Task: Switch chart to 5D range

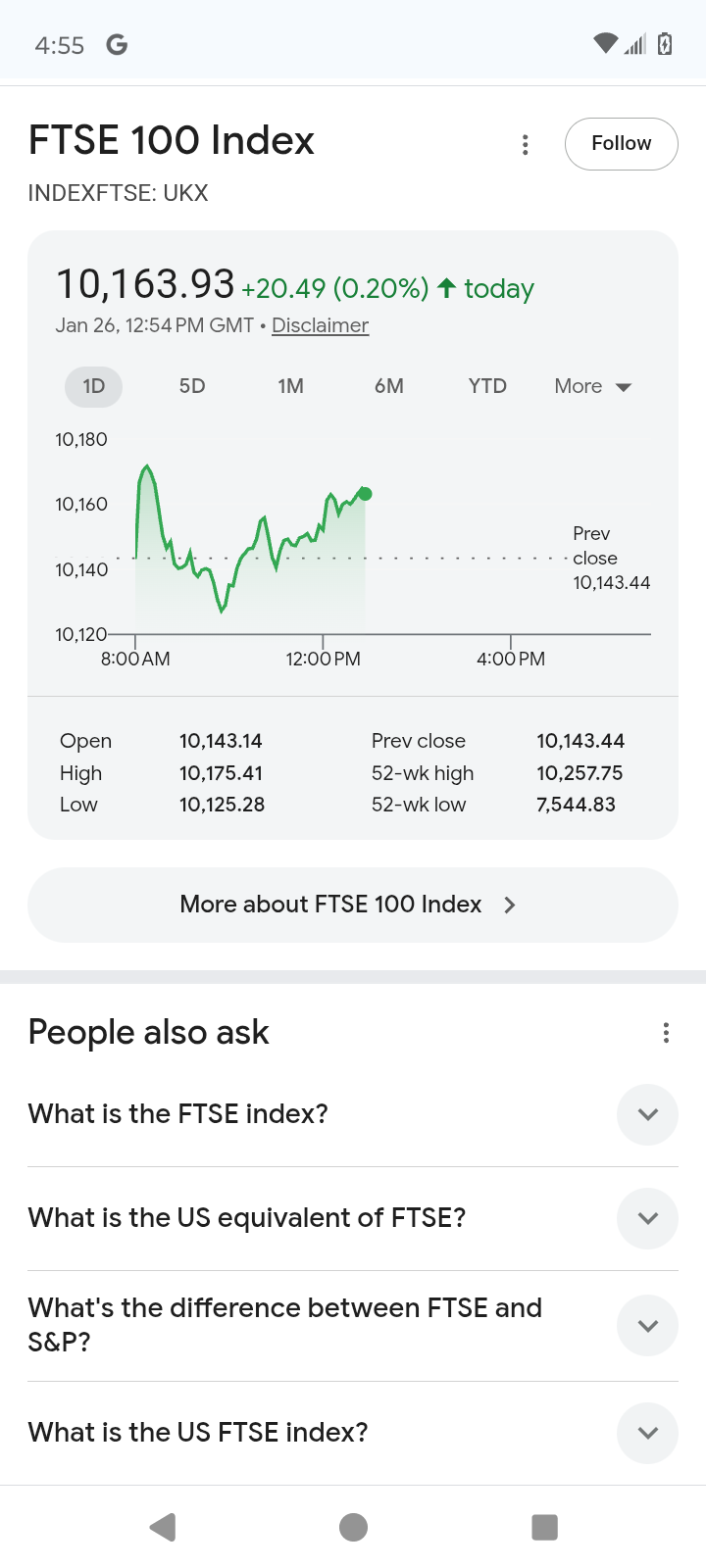Action: pyautogui.click(x=192, y=386)
